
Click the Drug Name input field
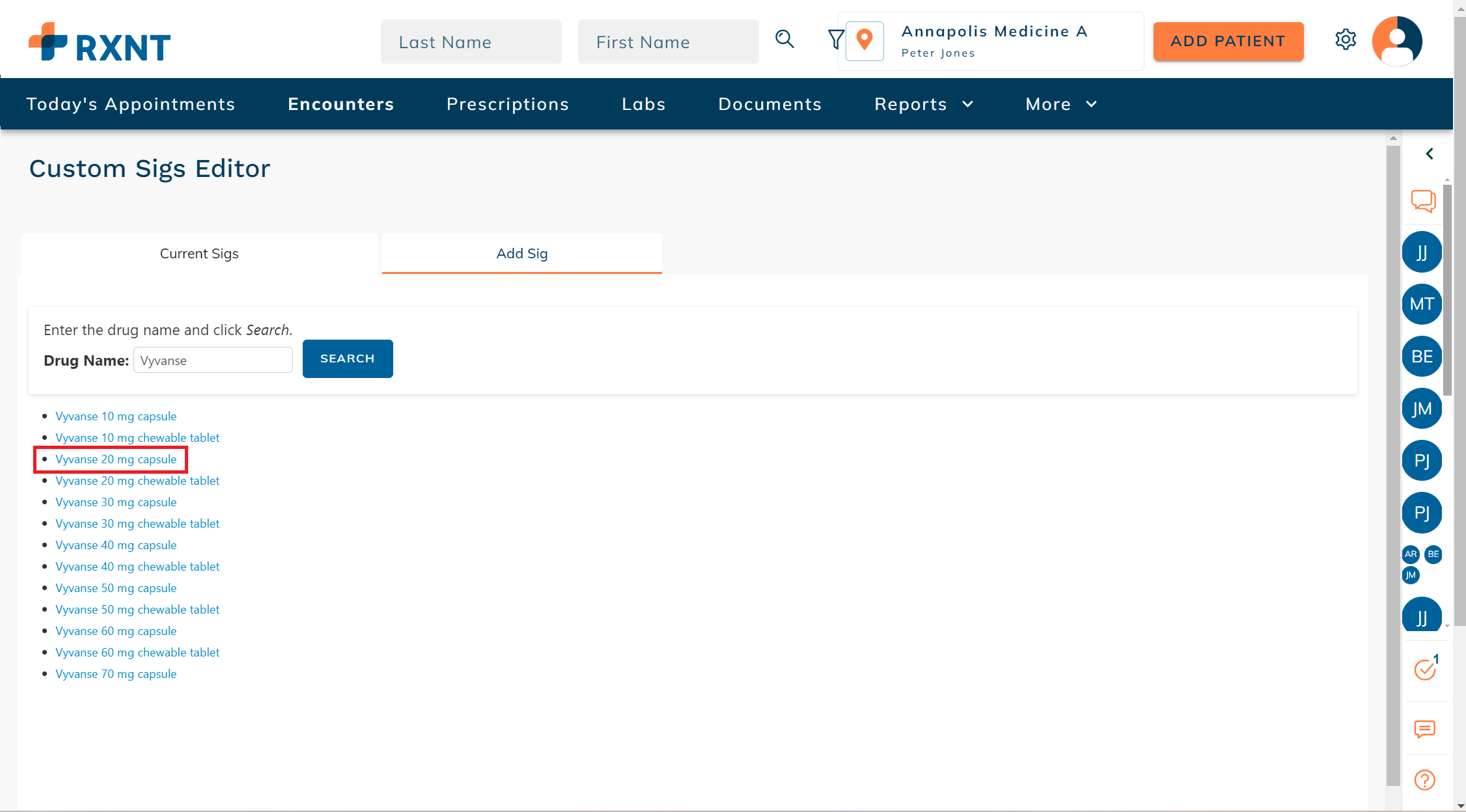tap(213, 360)
